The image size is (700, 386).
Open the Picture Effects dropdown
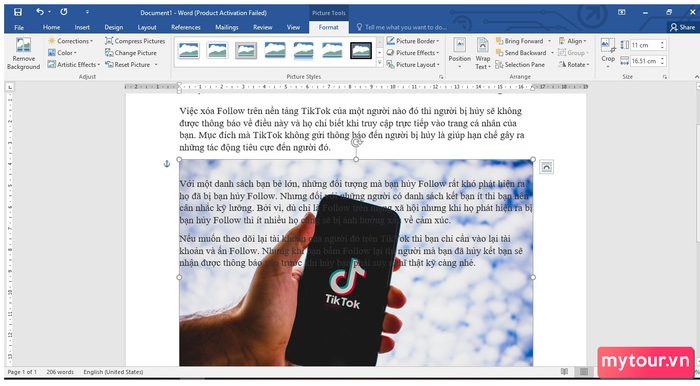412,53
